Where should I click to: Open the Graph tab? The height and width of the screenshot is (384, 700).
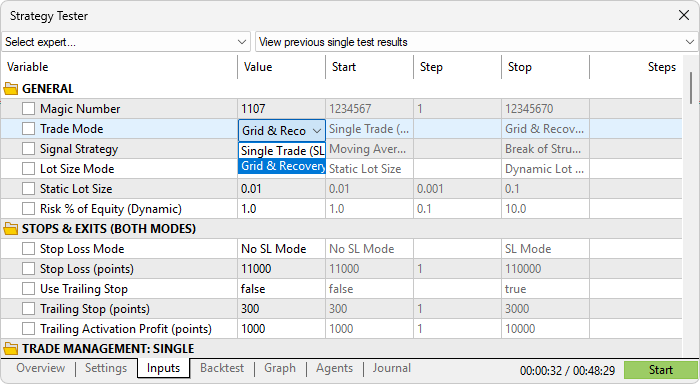click(x=280, y=368)
